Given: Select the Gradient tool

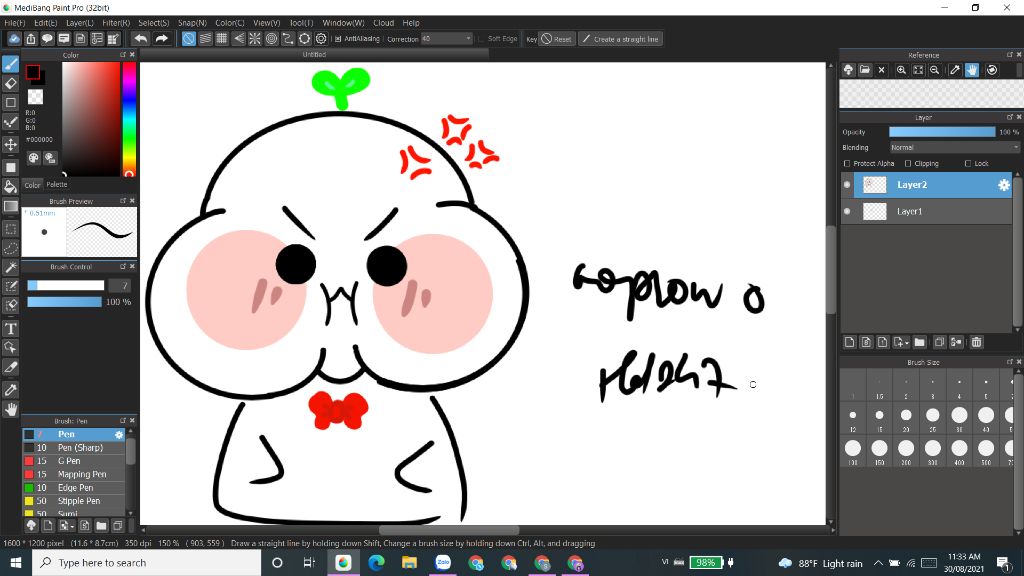Looking at the screenshot, I should click(10, 206).
